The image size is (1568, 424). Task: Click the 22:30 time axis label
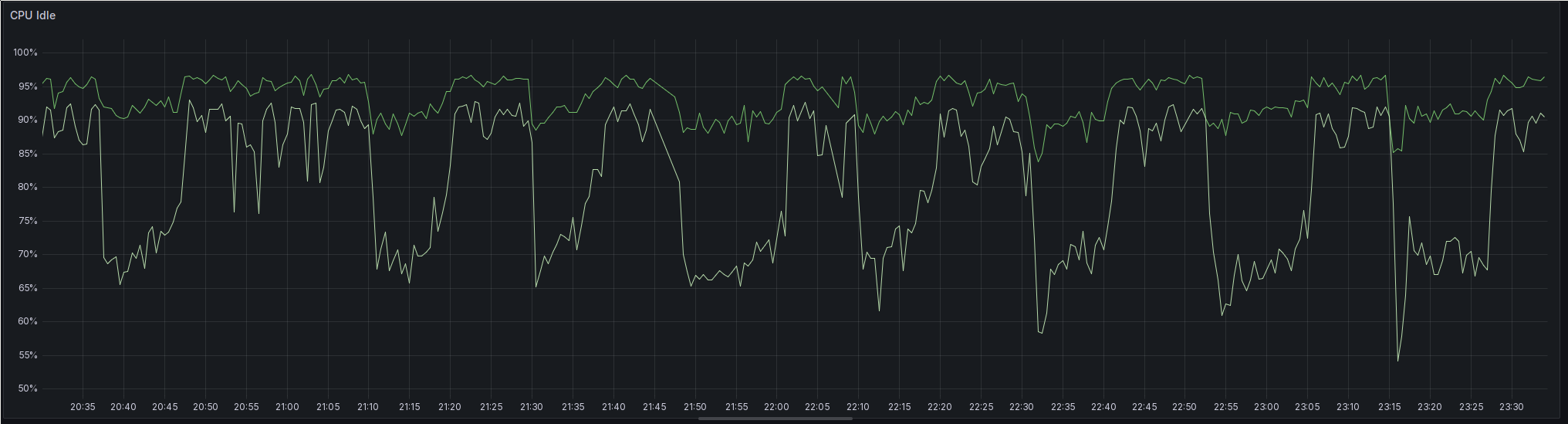tap(1022, 407)
